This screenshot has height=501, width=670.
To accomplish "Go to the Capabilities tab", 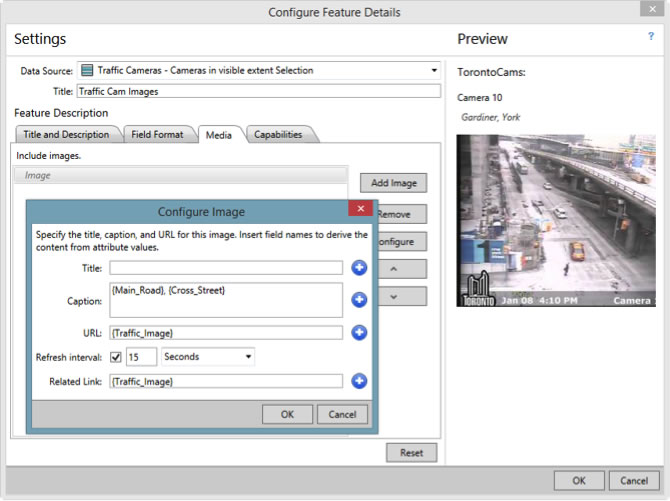I will tap(278, 134).
